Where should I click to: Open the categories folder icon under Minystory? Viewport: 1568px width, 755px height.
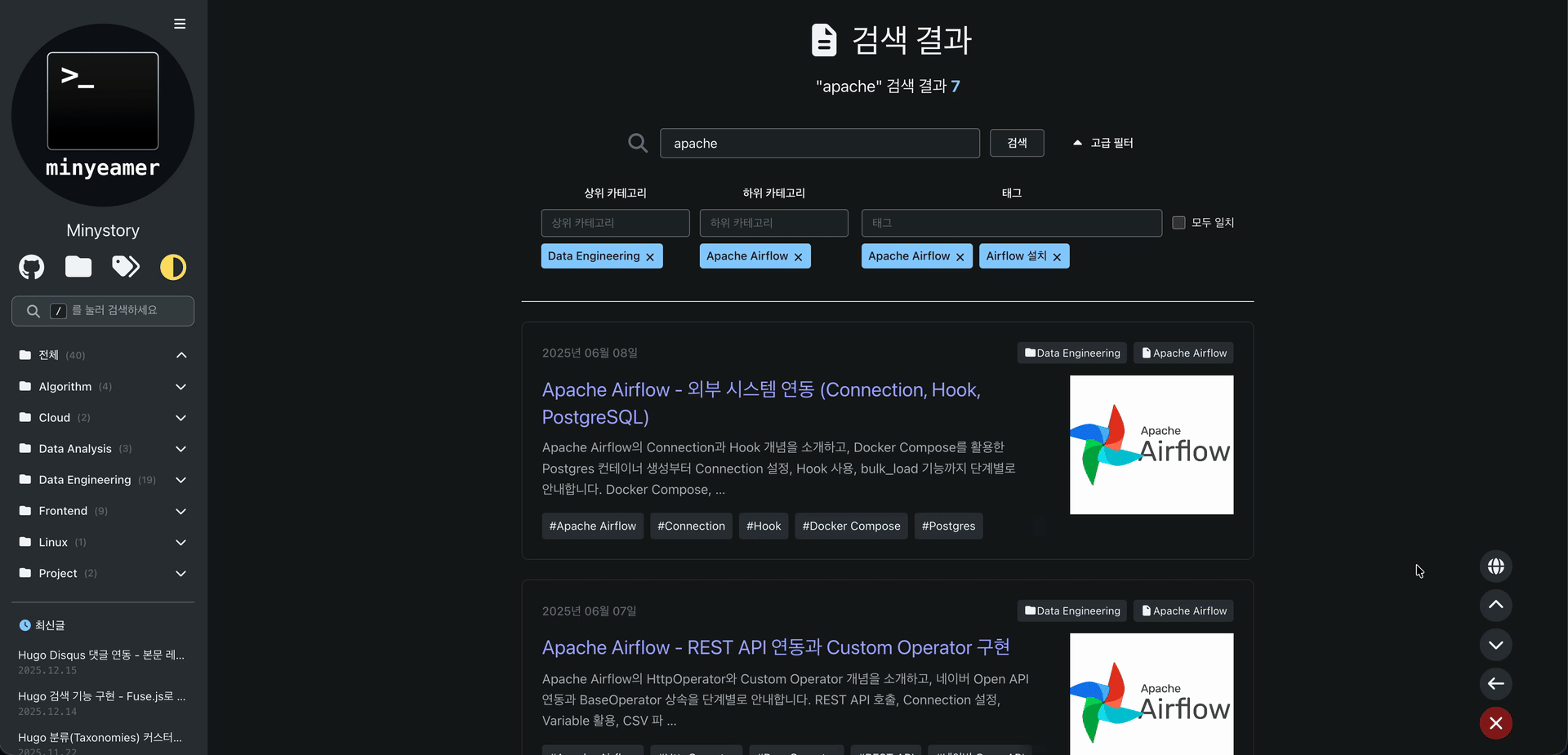coord(78,267)
